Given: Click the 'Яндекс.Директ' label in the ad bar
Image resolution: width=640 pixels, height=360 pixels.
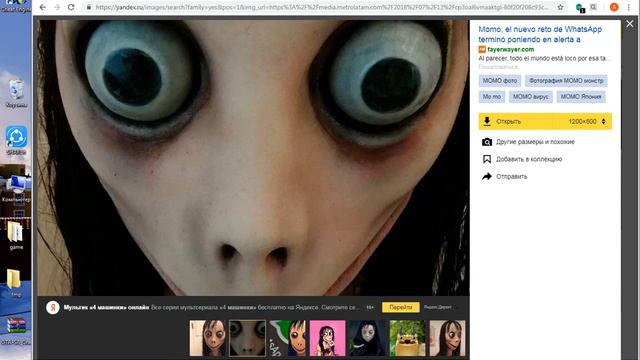Looking at the screenshot, I should point(438,307).
